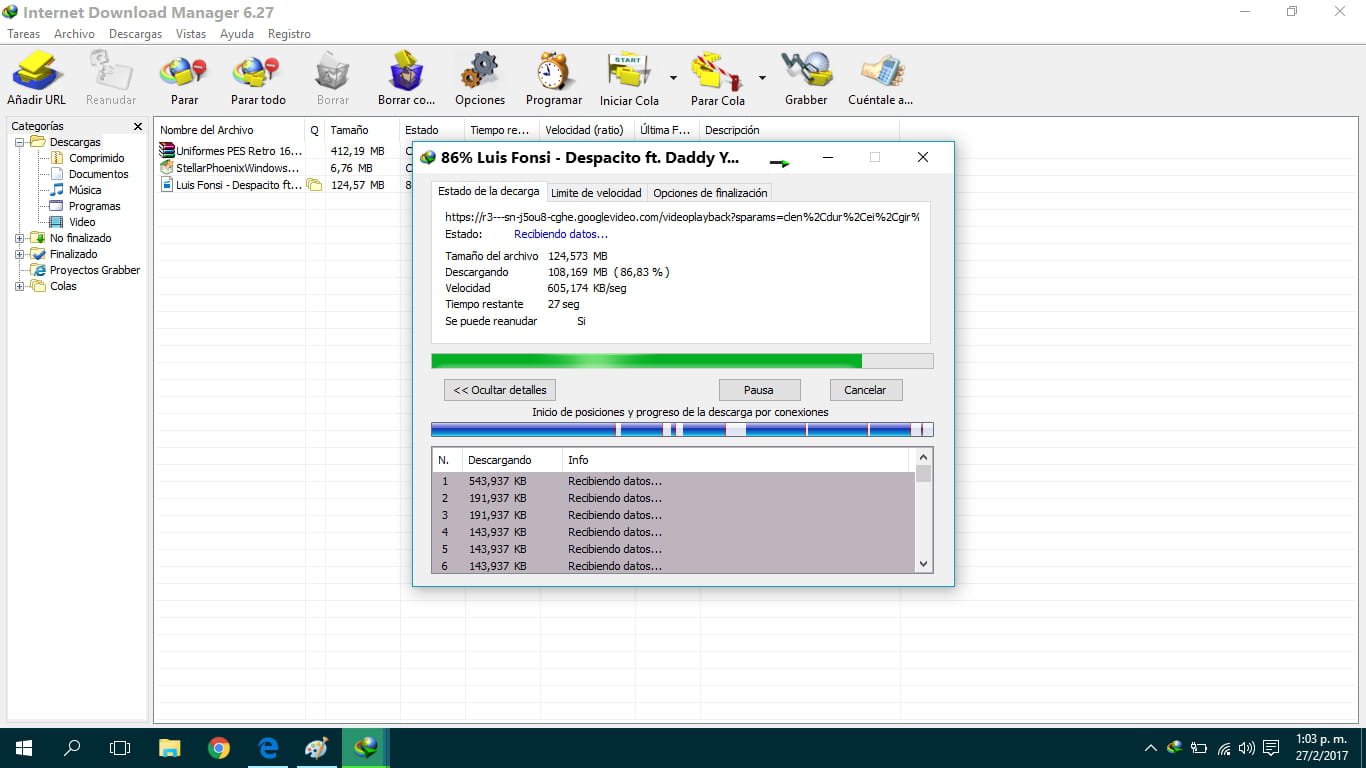Screen dimensions: 1366x768
Task: Click the download URL text in dialog
Action: click(x=682, y=216)
